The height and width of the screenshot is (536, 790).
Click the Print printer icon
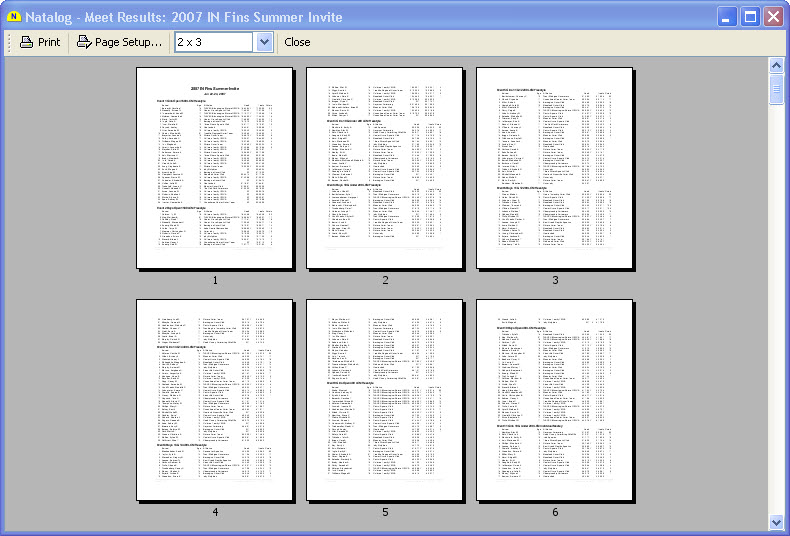(x=26, y=42)
